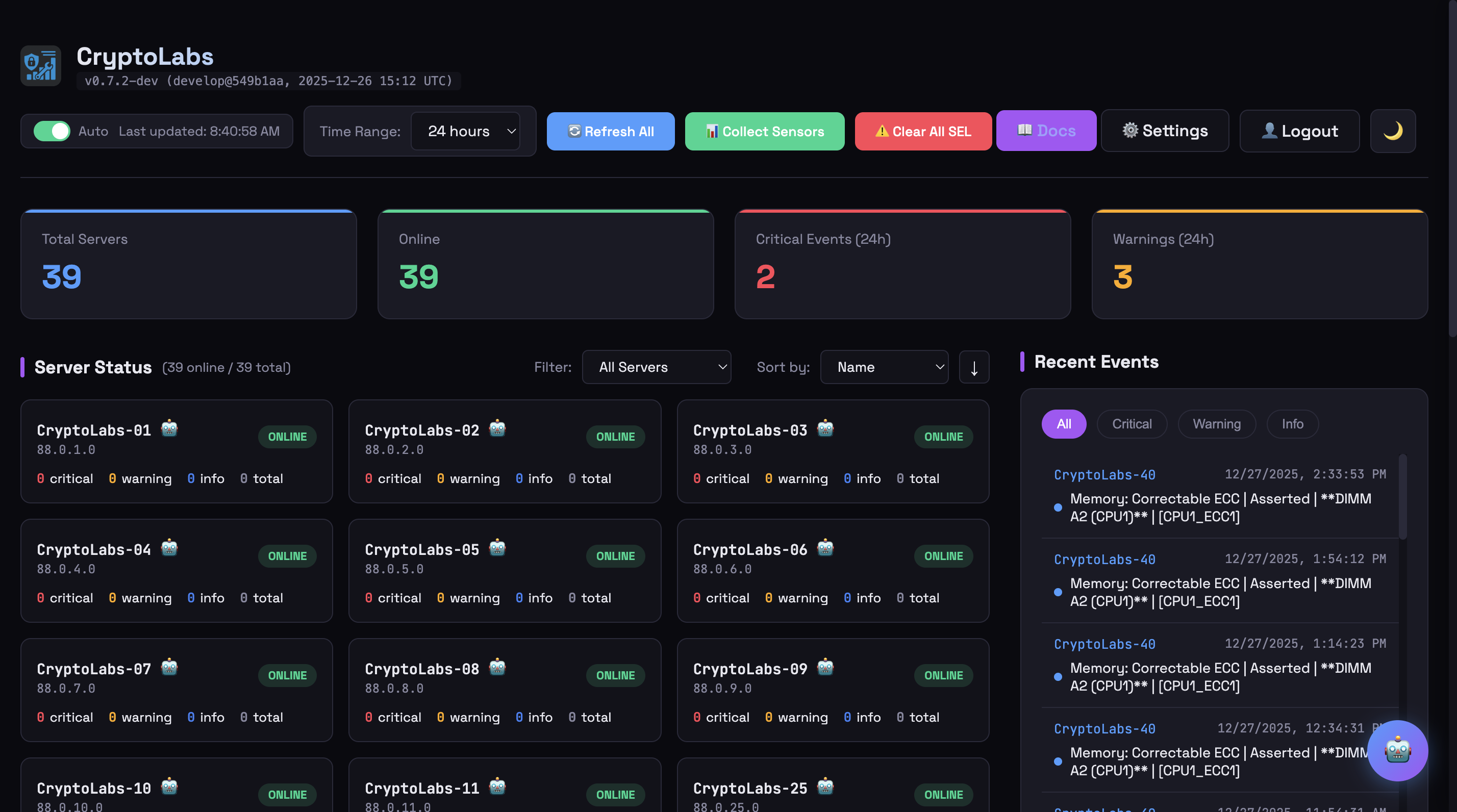Select the Info tab in Recent Events
Screen dimensions: 1457x812
1292,423
